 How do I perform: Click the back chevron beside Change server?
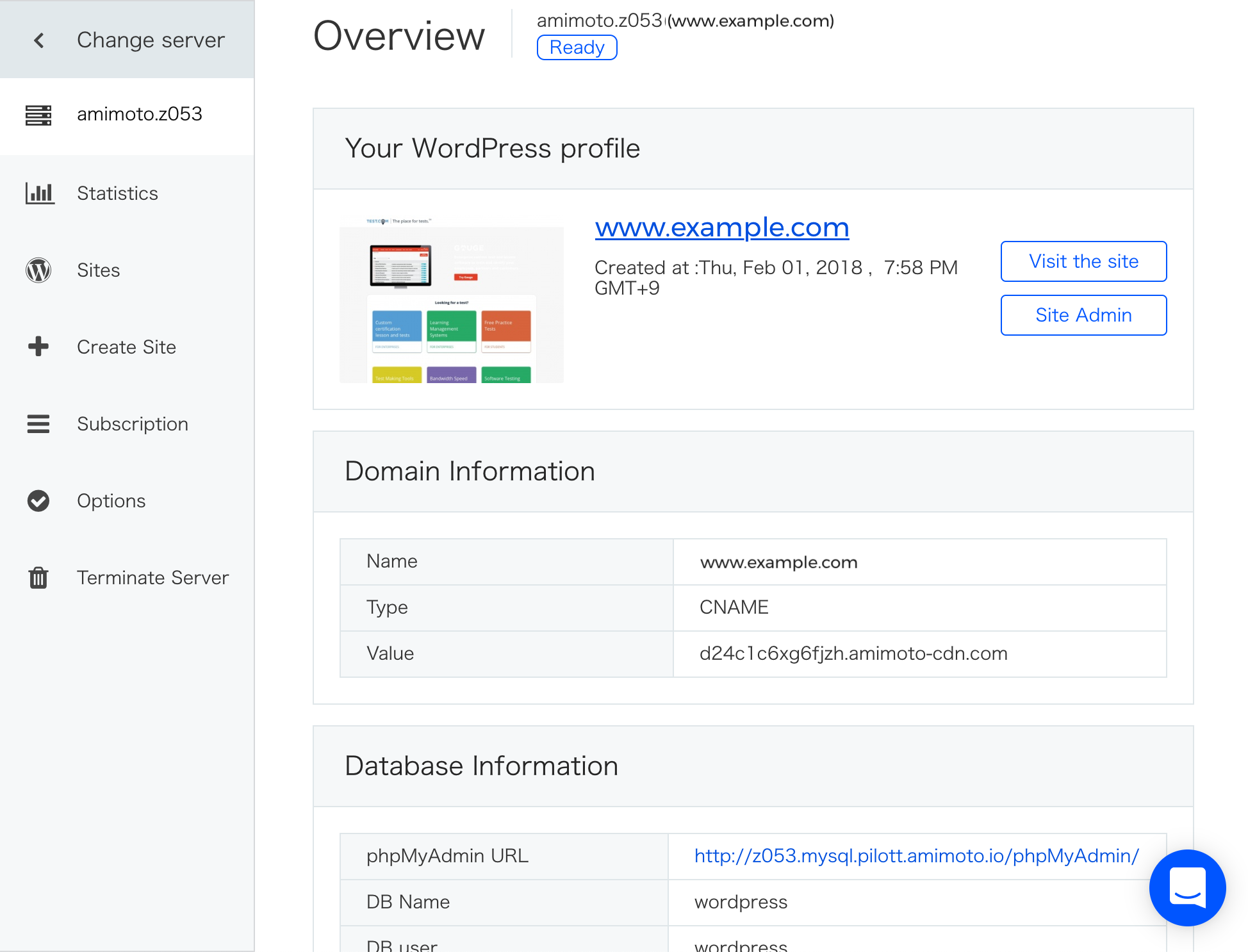coord(39,40)
